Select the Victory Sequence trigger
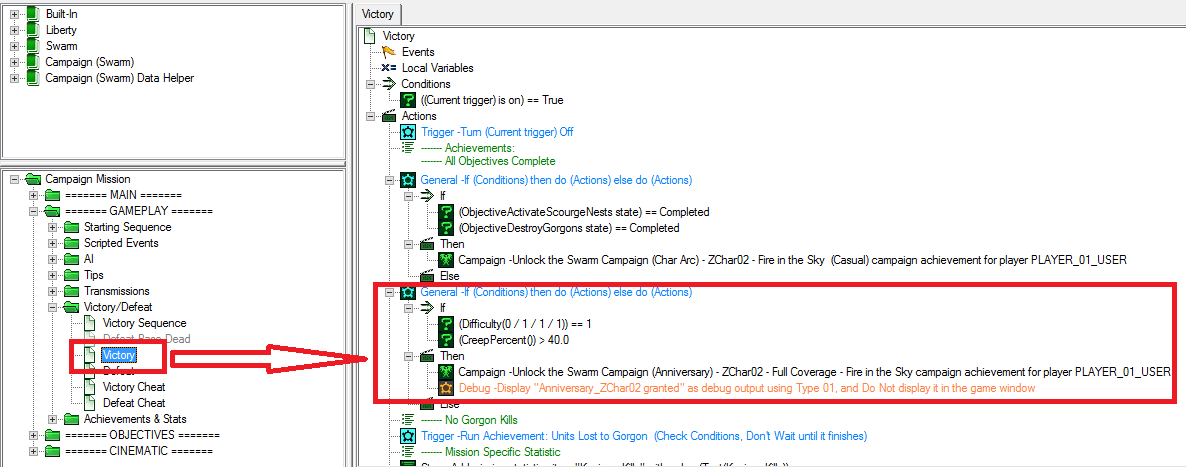The height and width of the screenshot is (467, 1186). 144,322
